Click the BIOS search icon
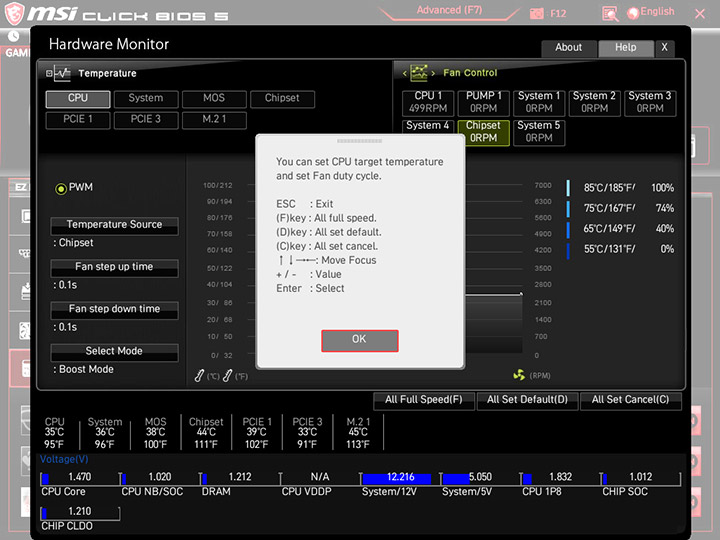Screen dimensions: 720x540 coord(610,14)
